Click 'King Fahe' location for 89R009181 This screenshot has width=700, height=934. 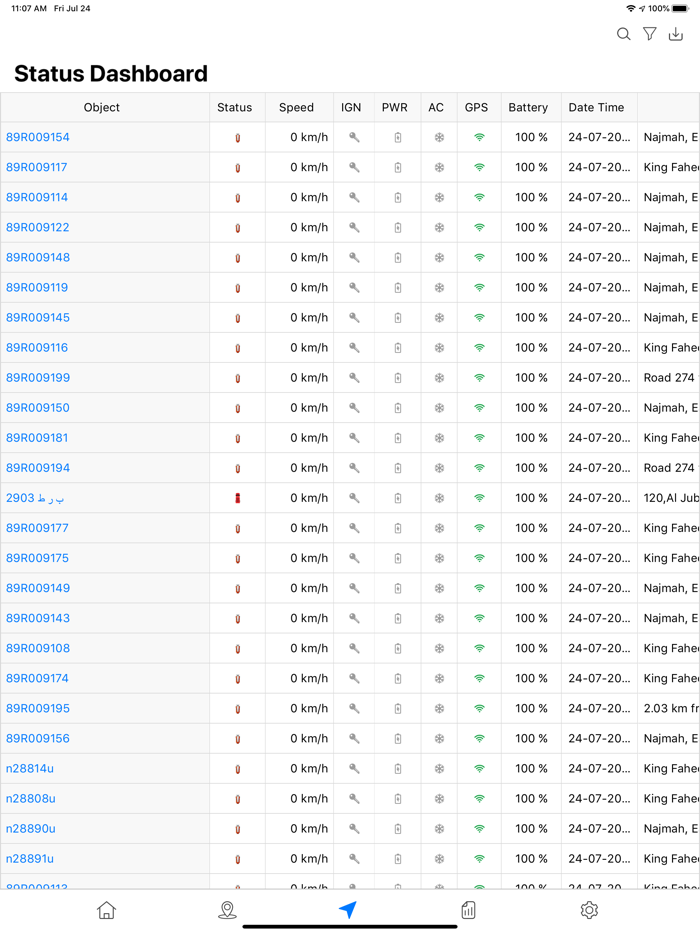[671, 438]
